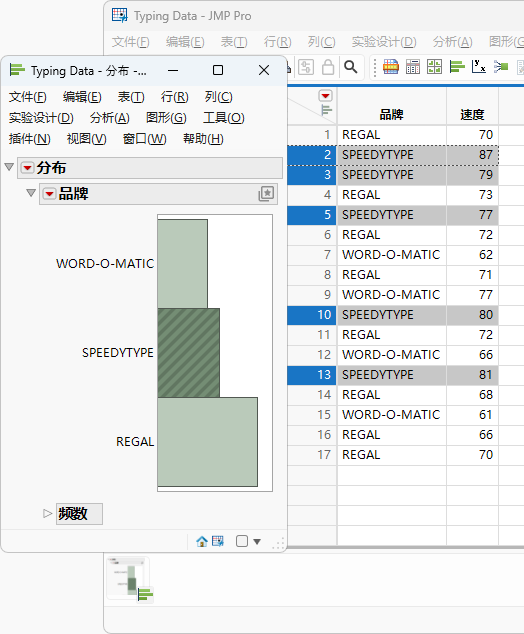Image resolution: width=524 pixels, height=634 pixels.
Task: Select row number 7 in the data table
Action: (312, 255)
